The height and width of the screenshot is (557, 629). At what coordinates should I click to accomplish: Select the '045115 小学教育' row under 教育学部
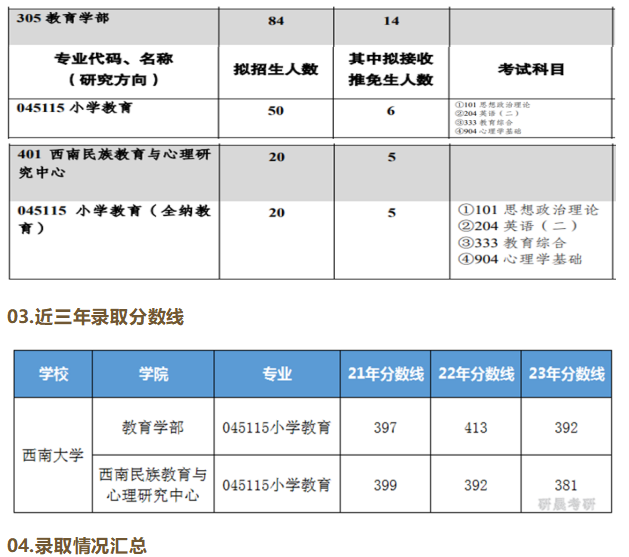click(x=74, y=108)
